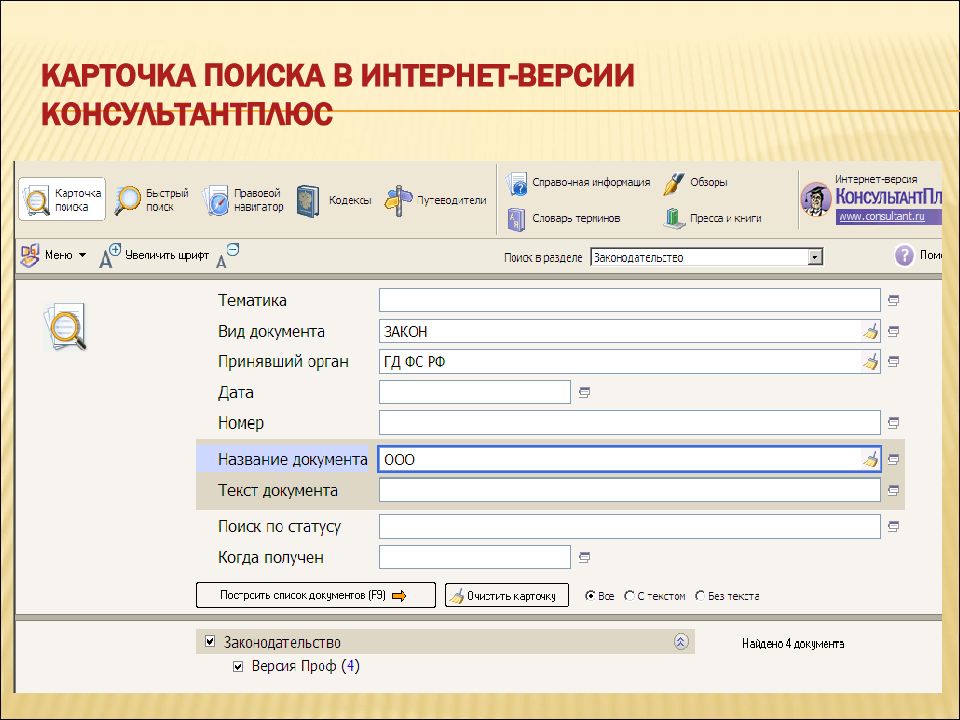Clear the Принявший орган field with the broom
Image resolution: width=960 pixels, height=720 pixels.
pyautogui.click(x=871, y=362)
